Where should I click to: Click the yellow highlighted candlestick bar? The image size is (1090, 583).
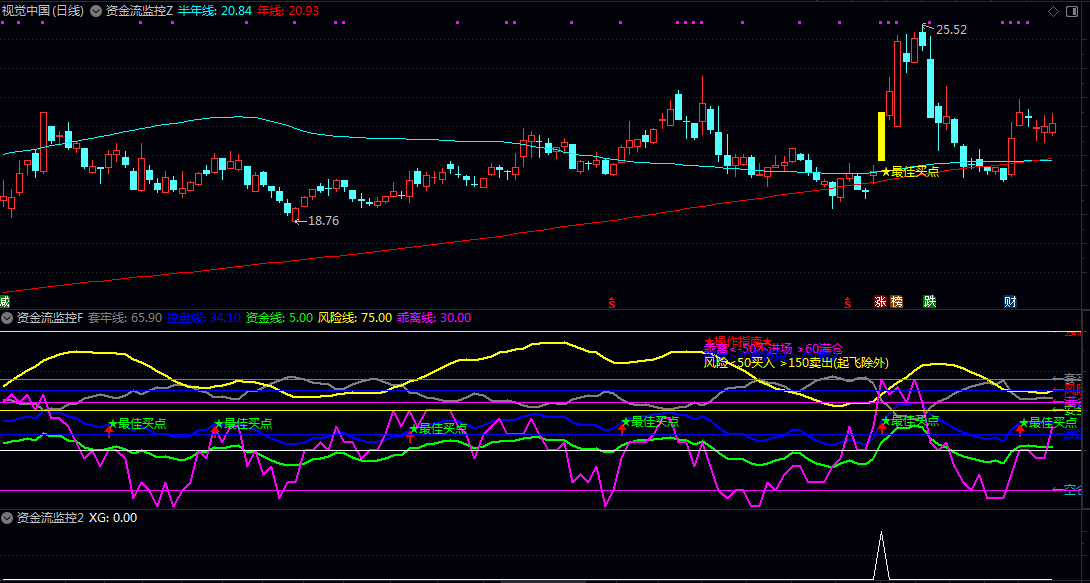tap(881, 136)
